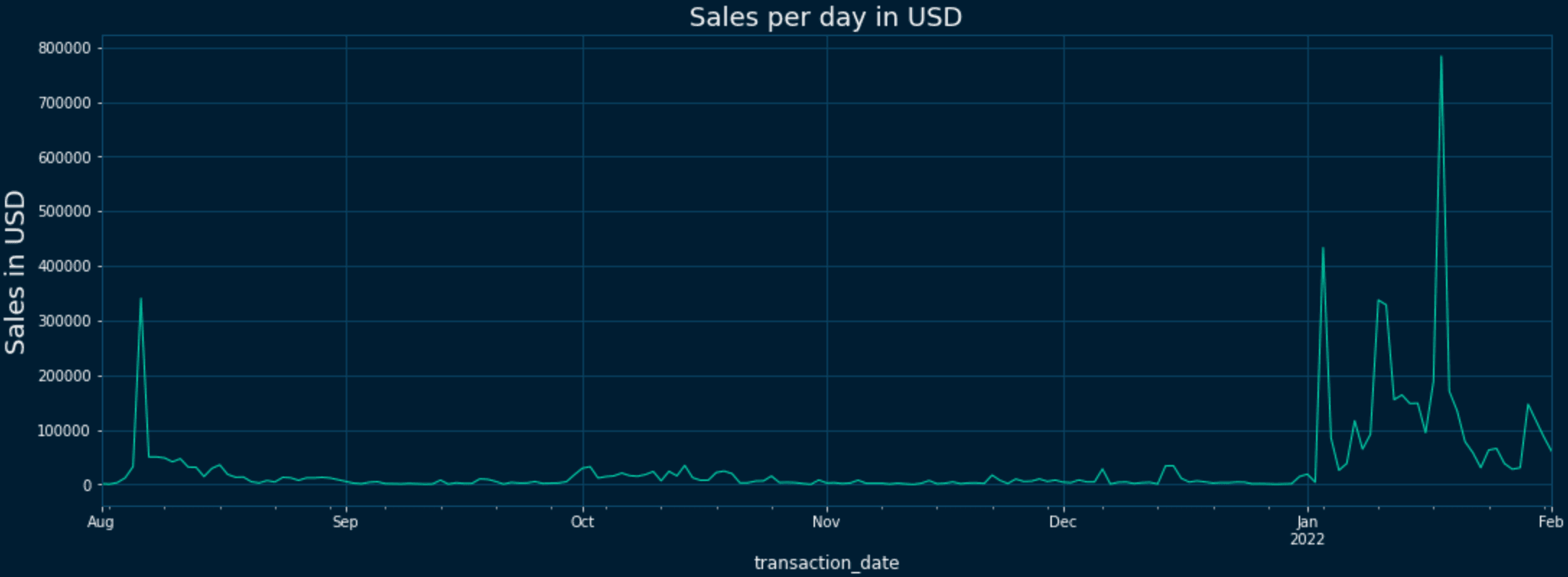Screen dimensions: 1568x577
Task: Click the 200000 y-axis tick label
Action: (x=65, y=376)
